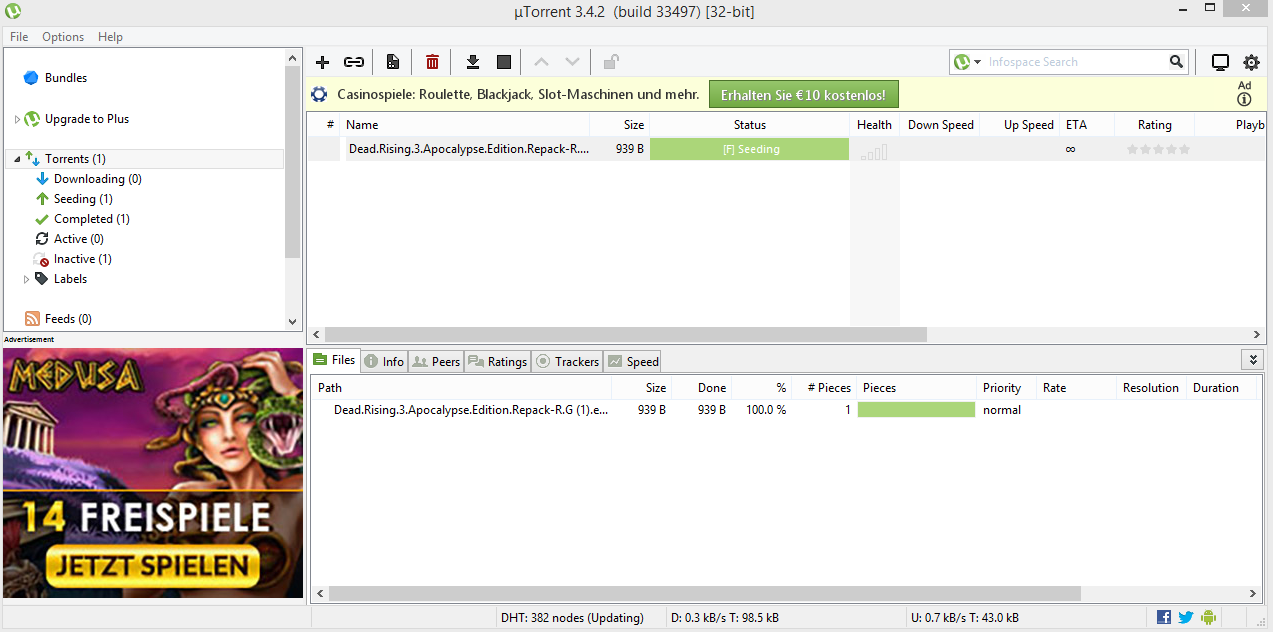This screenshot has height=632, width=1273.
Task: Click the star rating of the torrent
Action: [1158, 149]
